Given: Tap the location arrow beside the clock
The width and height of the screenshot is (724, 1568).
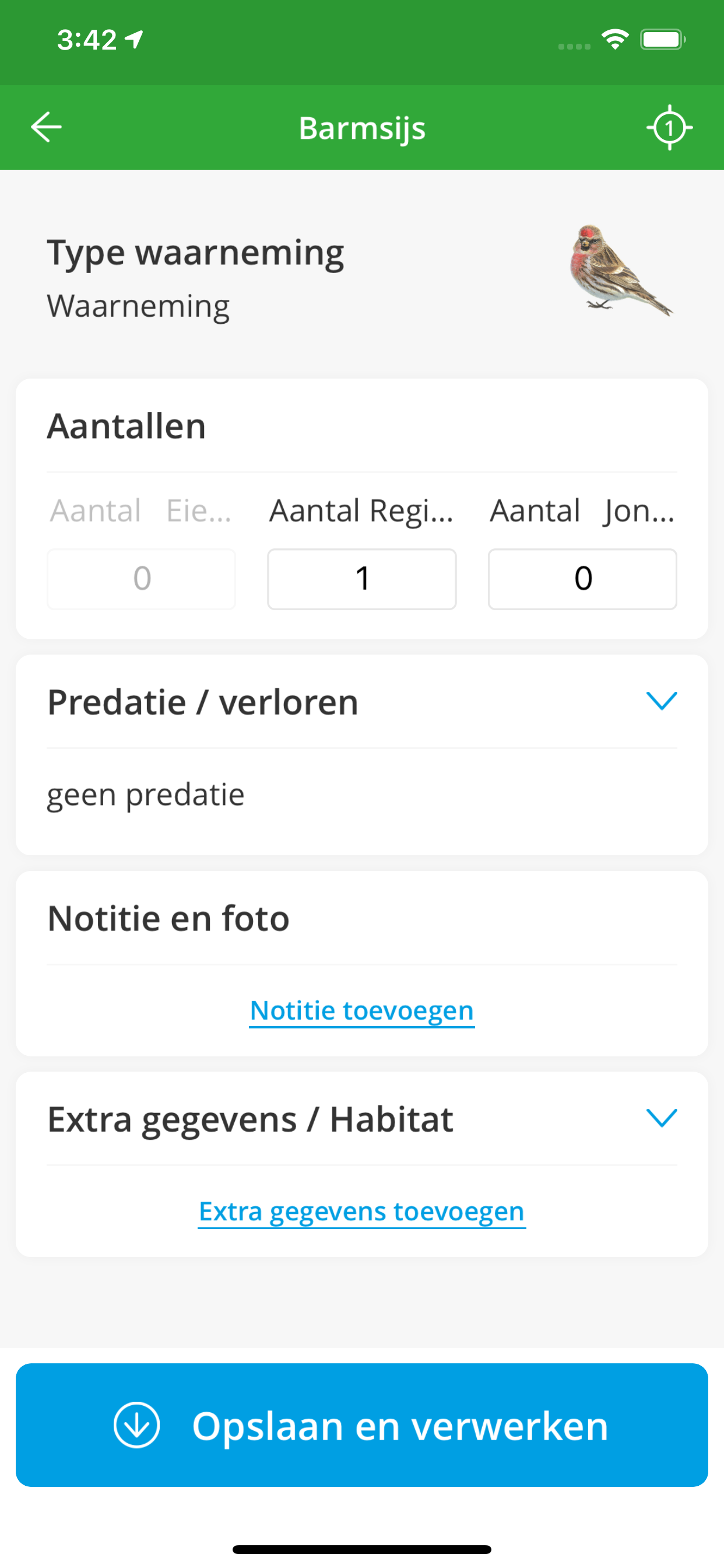Looking at the screenshot, I should 135,40.
